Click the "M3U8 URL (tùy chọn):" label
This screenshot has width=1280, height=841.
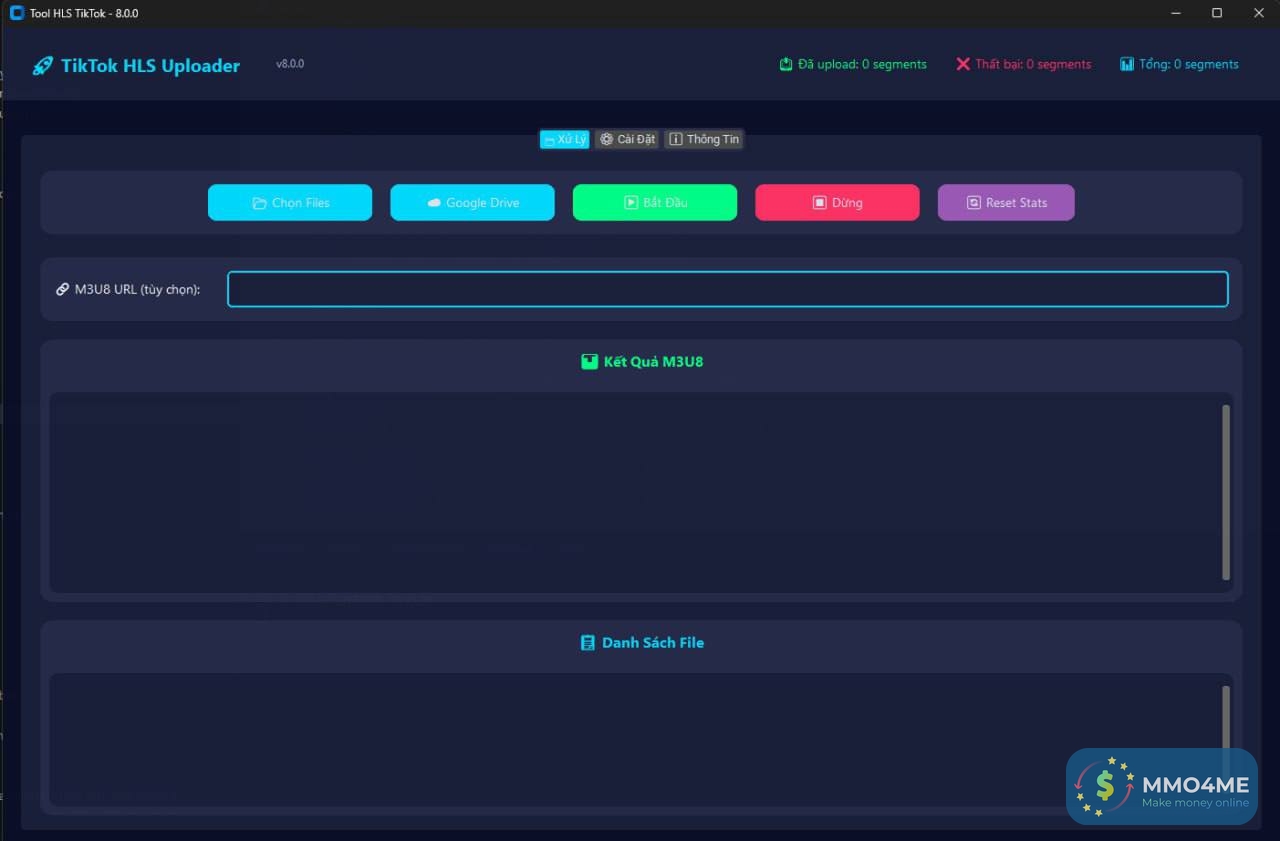click(x=138, y=290)
